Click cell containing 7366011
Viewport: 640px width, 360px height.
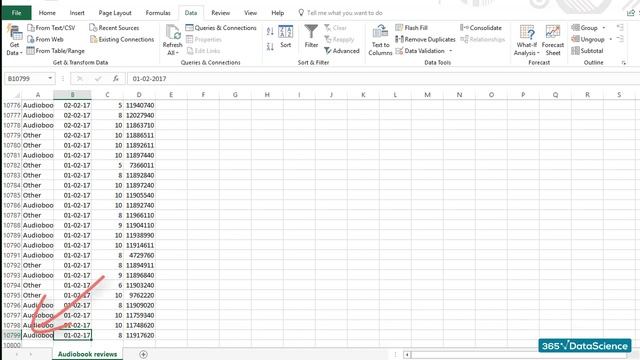[x=139, y=165]
